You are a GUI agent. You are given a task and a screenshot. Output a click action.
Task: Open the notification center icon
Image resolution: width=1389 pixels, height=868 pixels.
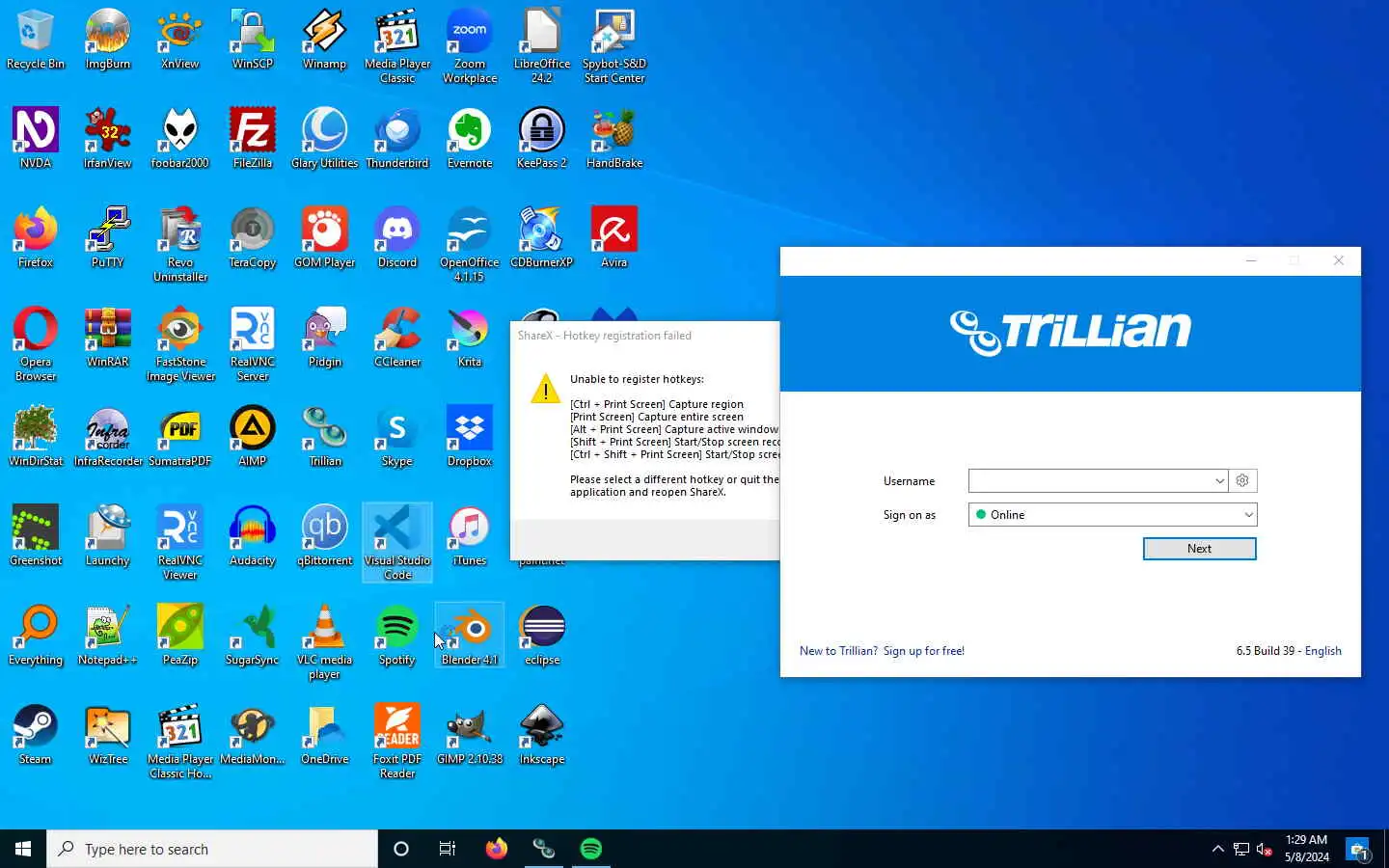click(1358, 850)
